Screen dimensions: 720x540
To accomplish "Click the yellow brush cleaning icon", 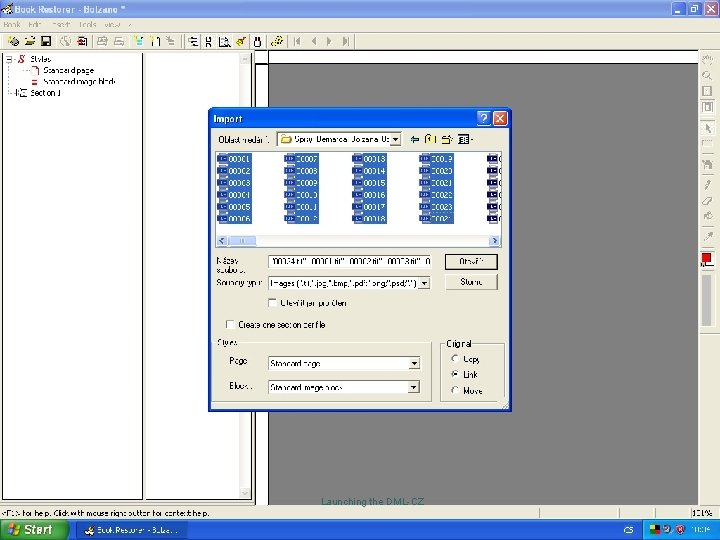I will 241,41.
